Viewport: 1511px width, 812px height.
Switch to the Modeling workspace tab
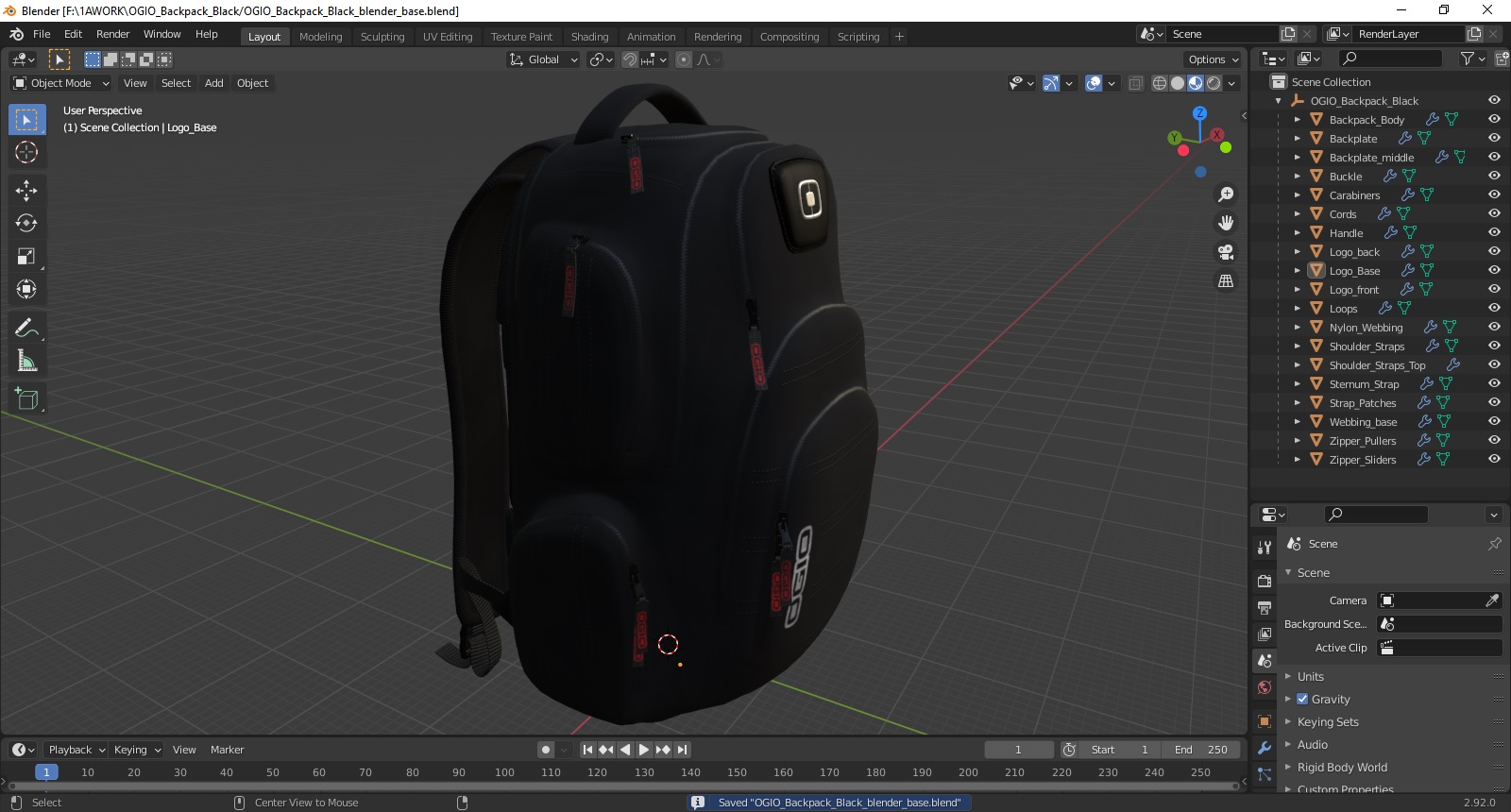pyautogui.click(x=320, y=37)
